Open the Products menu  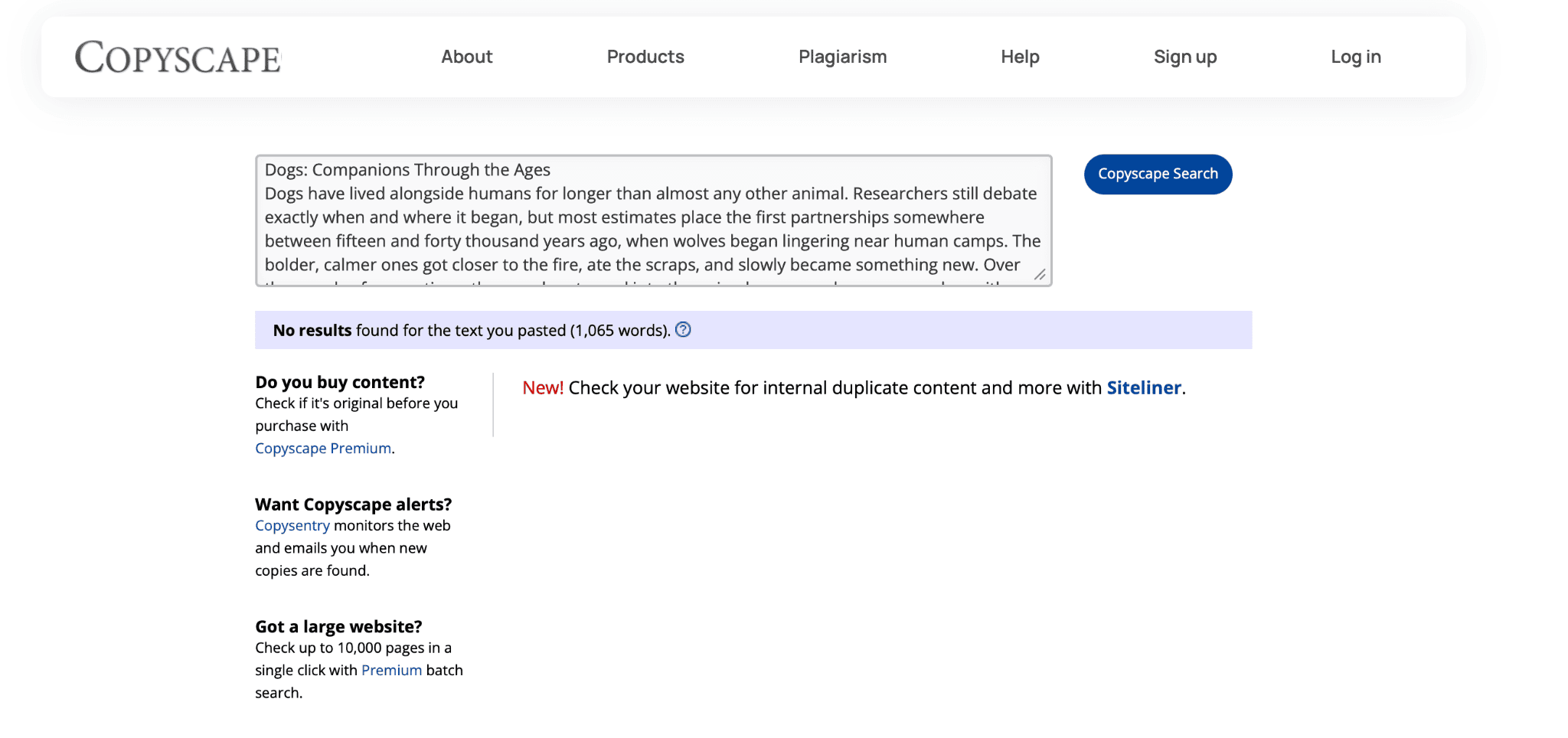tap(645, 57)
